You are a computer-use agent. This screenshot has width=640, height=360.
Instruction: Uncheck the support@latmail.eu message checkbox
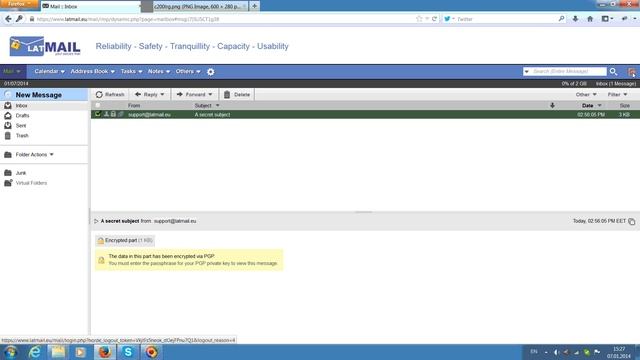(x=98, y=114)
